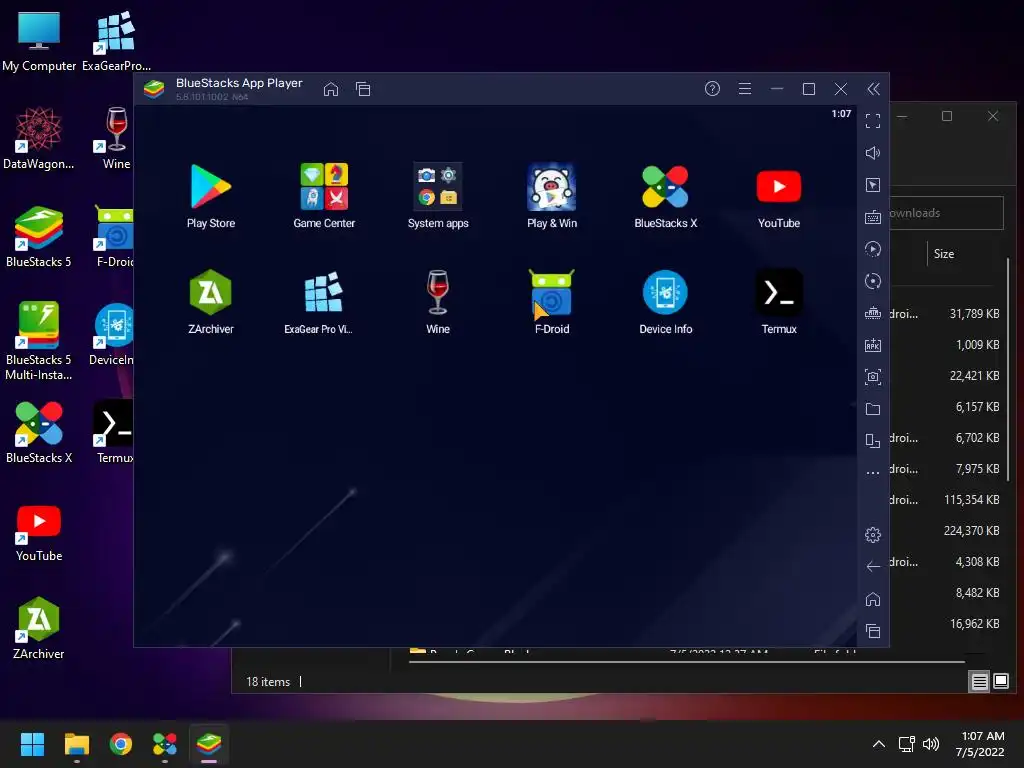Open ZArchiver app in BlueStacks
The image size is (1024, 768).
[210, 302]
